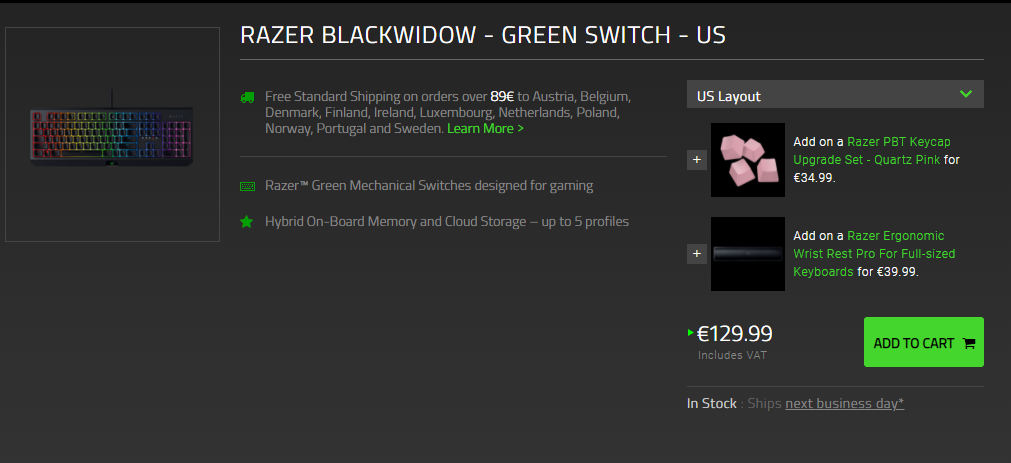Click the pink keycaps thumbnail
Screen dimensions: 1011x463
coord(748,160)
